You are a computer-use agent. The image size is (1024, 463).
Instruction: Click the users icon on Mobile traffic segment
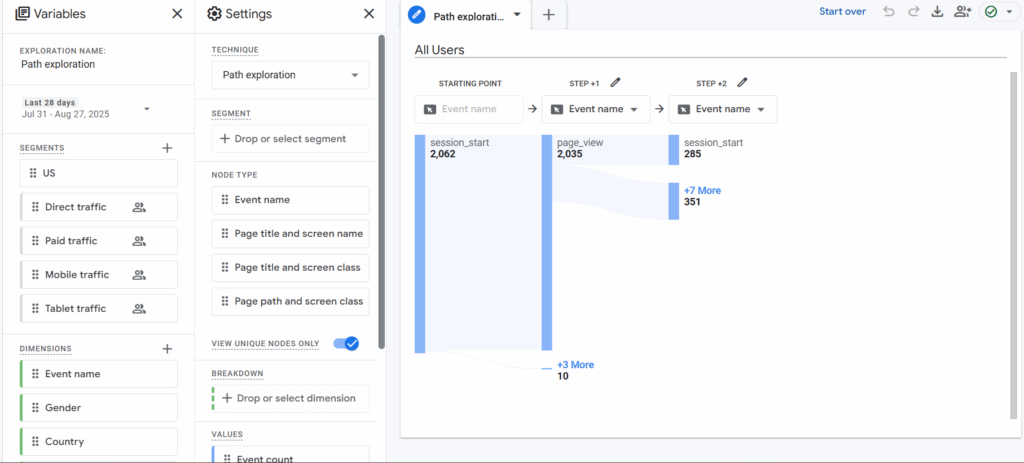[x=139, y=275]
